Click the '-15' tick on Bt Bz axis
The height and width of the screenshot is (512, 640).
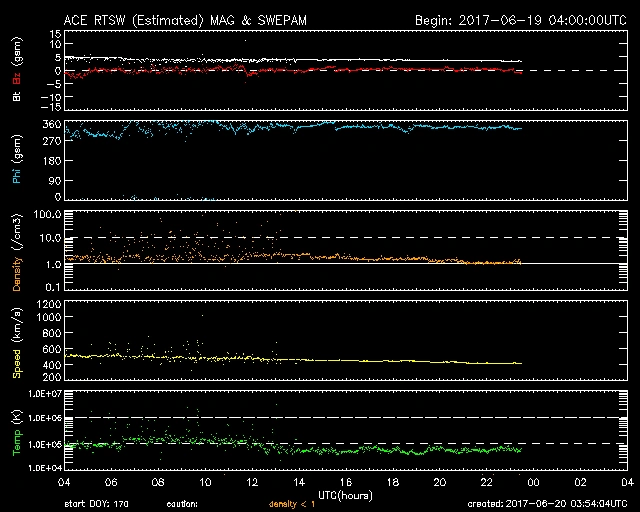click(x=51, y=107)
